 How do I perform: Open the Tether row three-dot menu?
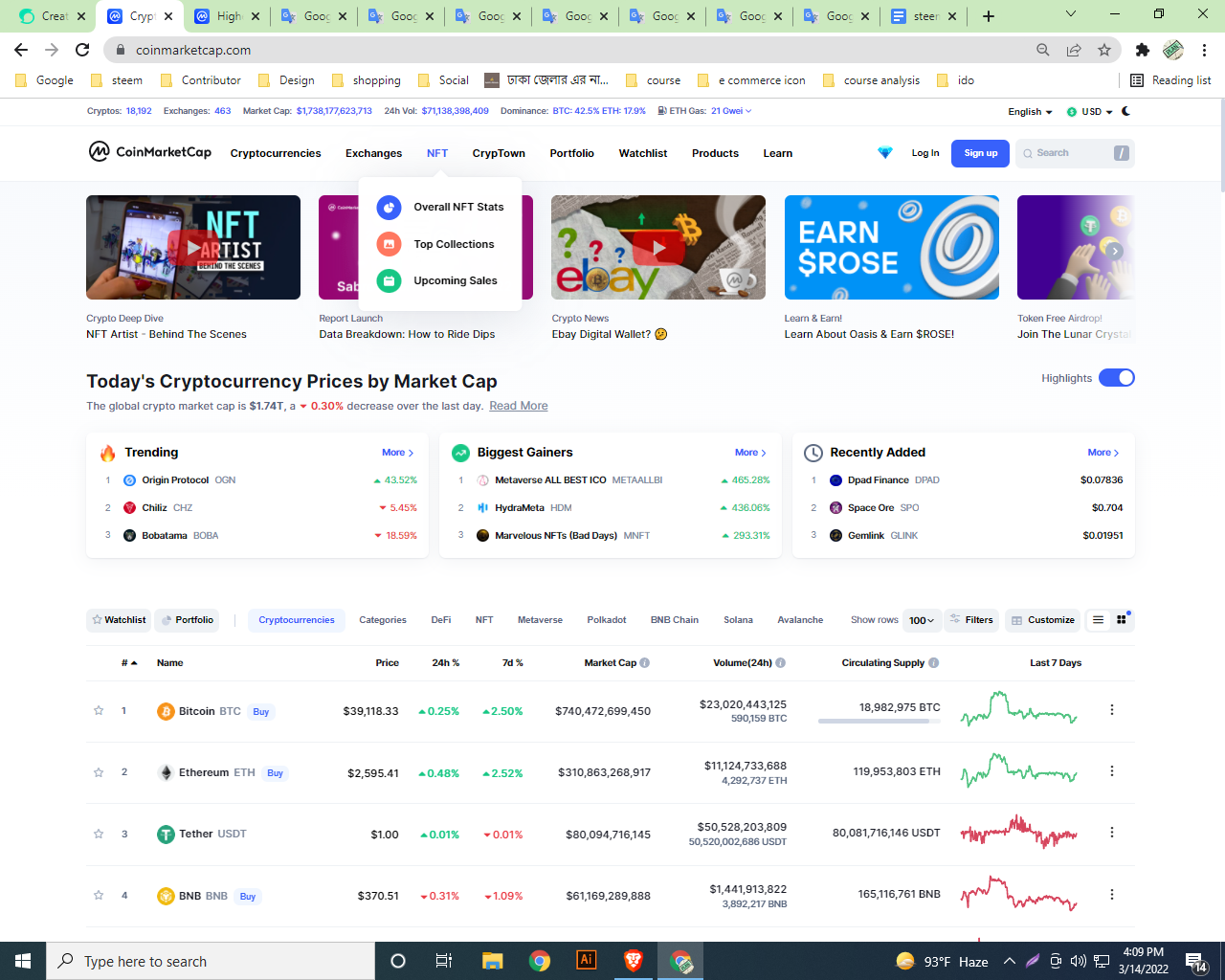pos(1111,833)
